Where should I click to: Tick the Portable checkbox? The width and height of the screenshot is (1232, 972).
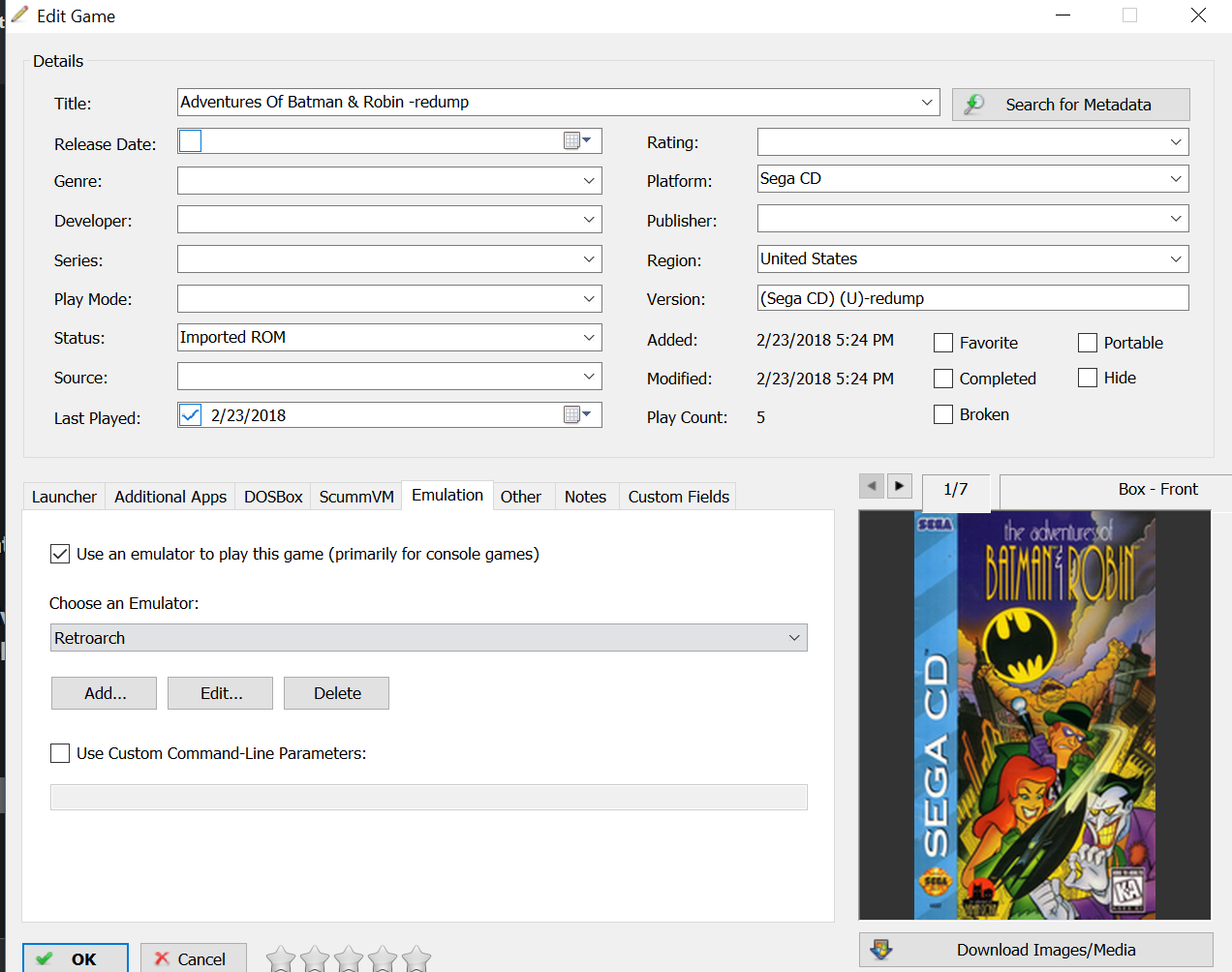click(1088, 343)
